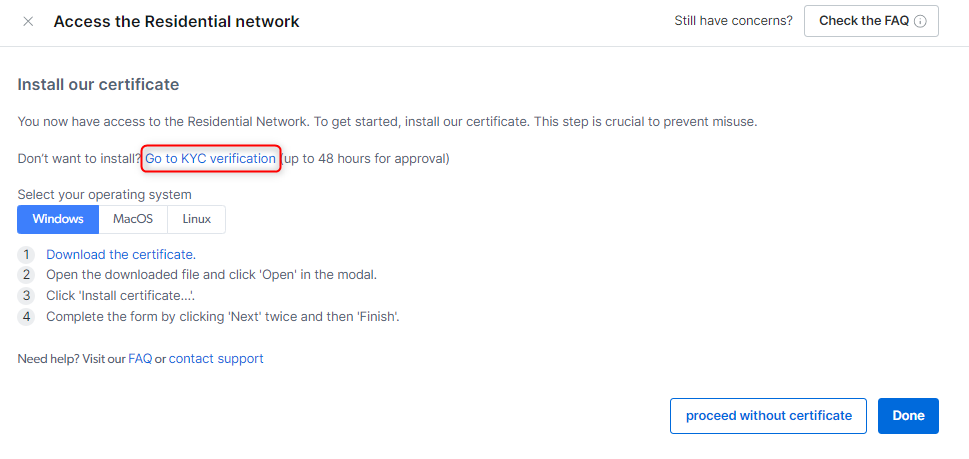Confirm with the Done button
Screen dimensions: 969x459
pos(908,416)
